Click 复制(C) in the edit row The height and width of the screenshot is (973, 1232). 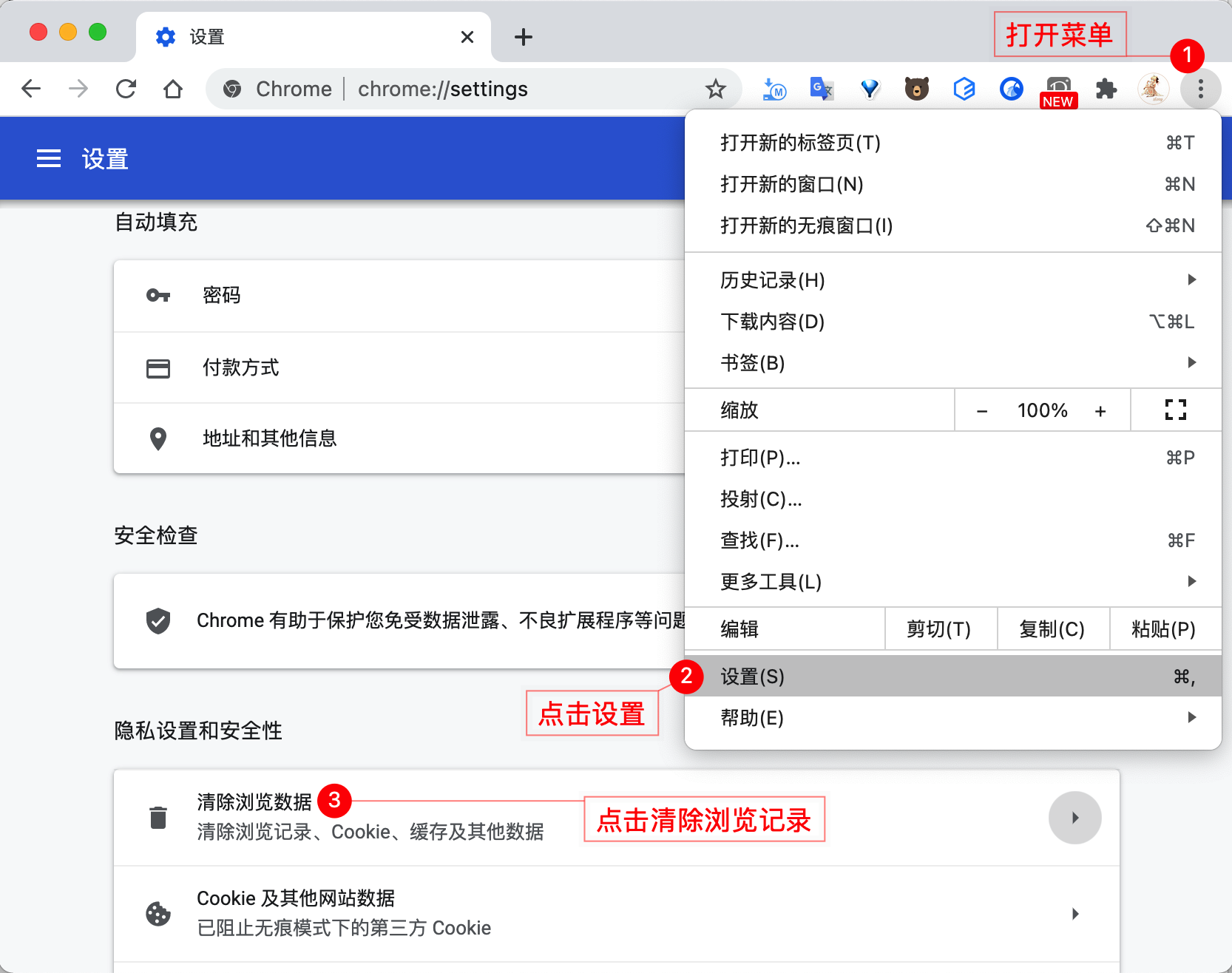click(1053, 629)
